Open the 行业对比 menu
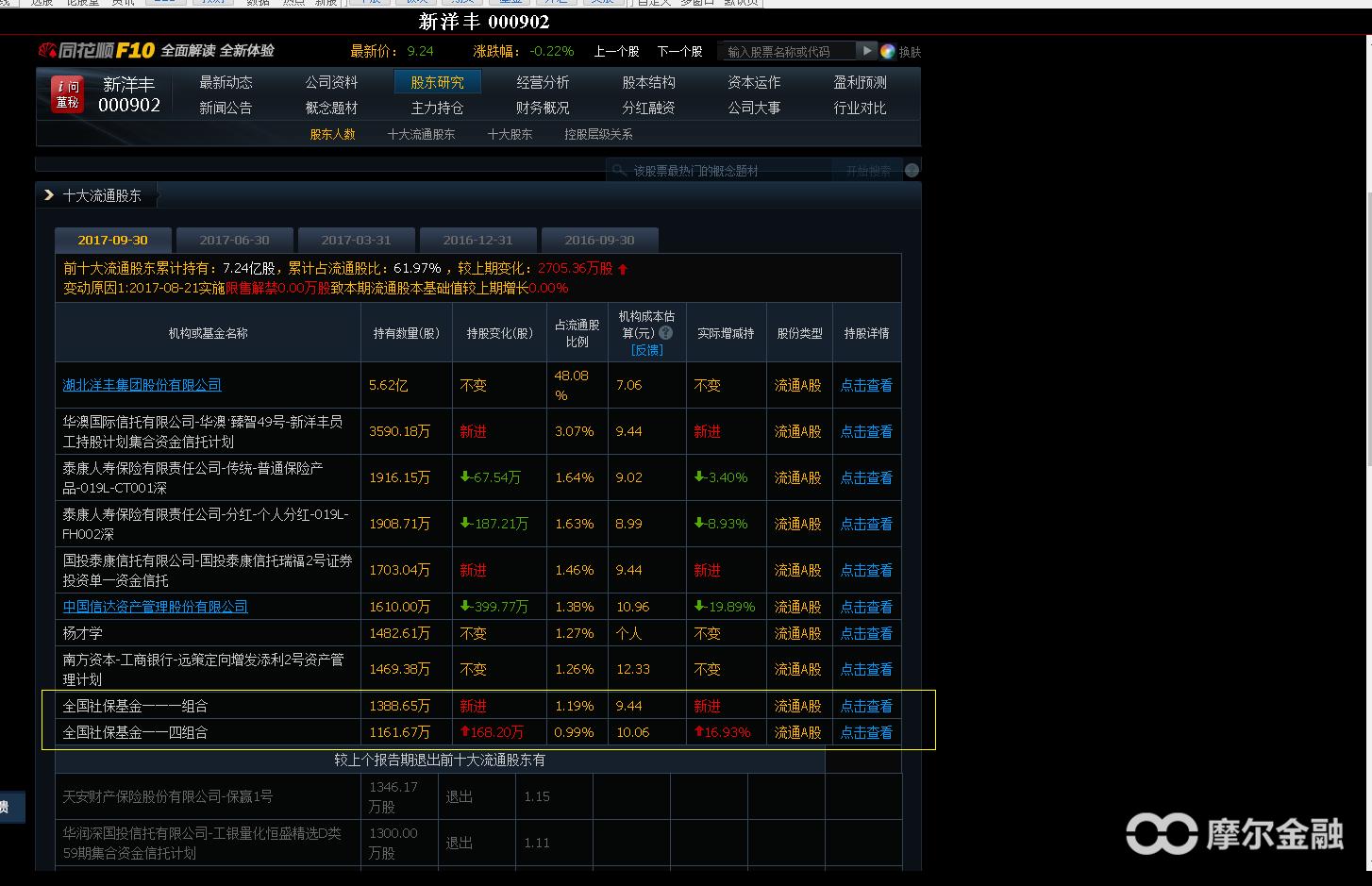The width and height of the screenshot is (1372, 886). pyautogui.click(x=860, y=108)
